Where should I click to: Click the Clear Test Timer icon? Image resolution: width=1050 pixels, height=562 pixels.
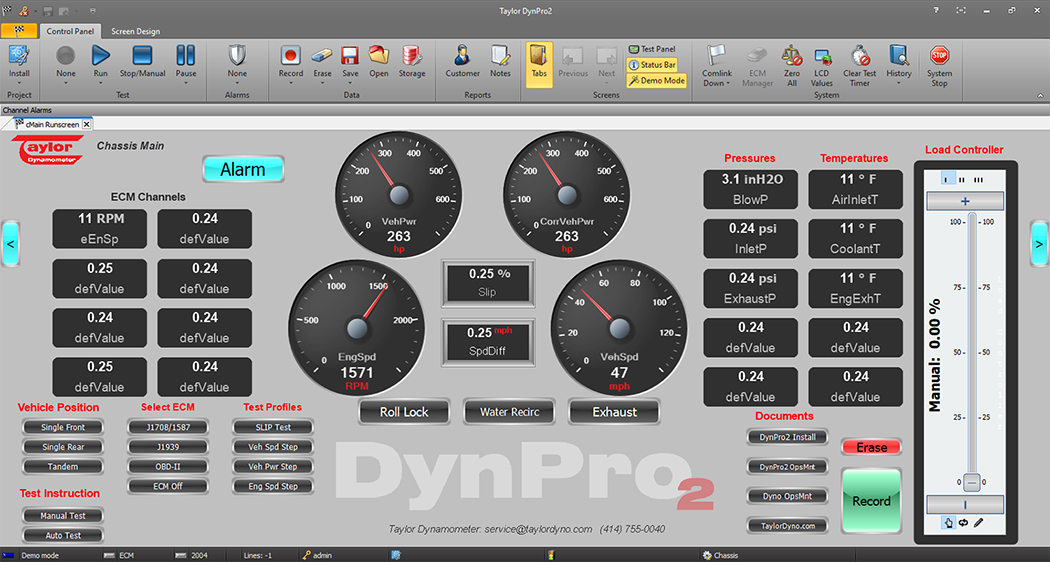click(x=859, y=57)
